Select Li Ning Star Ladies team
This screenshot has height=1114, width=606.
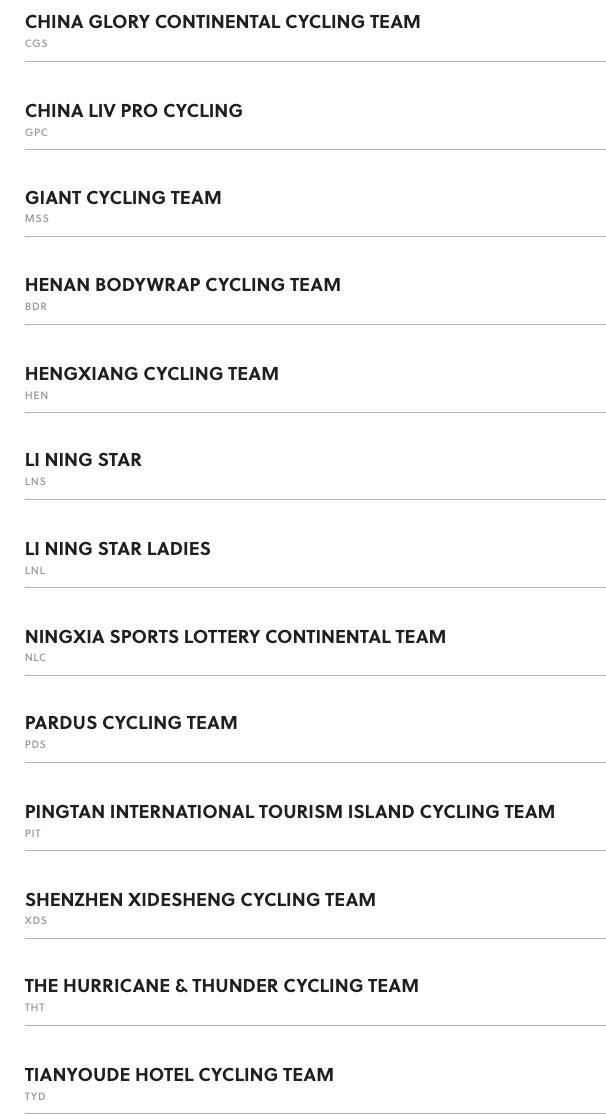tap(117, 549)
